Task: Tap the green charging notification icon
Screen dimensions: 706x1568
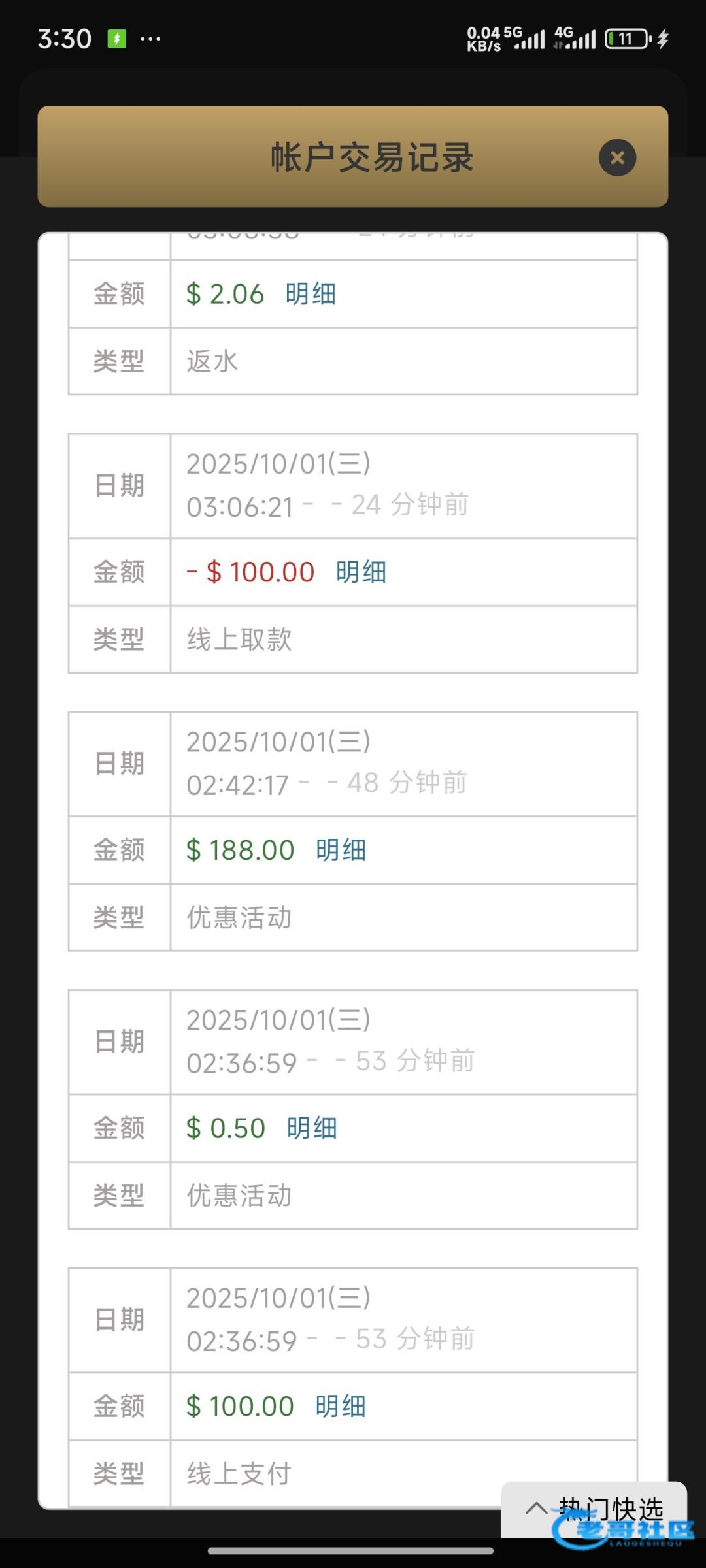Action: click(x=117, y=39)
